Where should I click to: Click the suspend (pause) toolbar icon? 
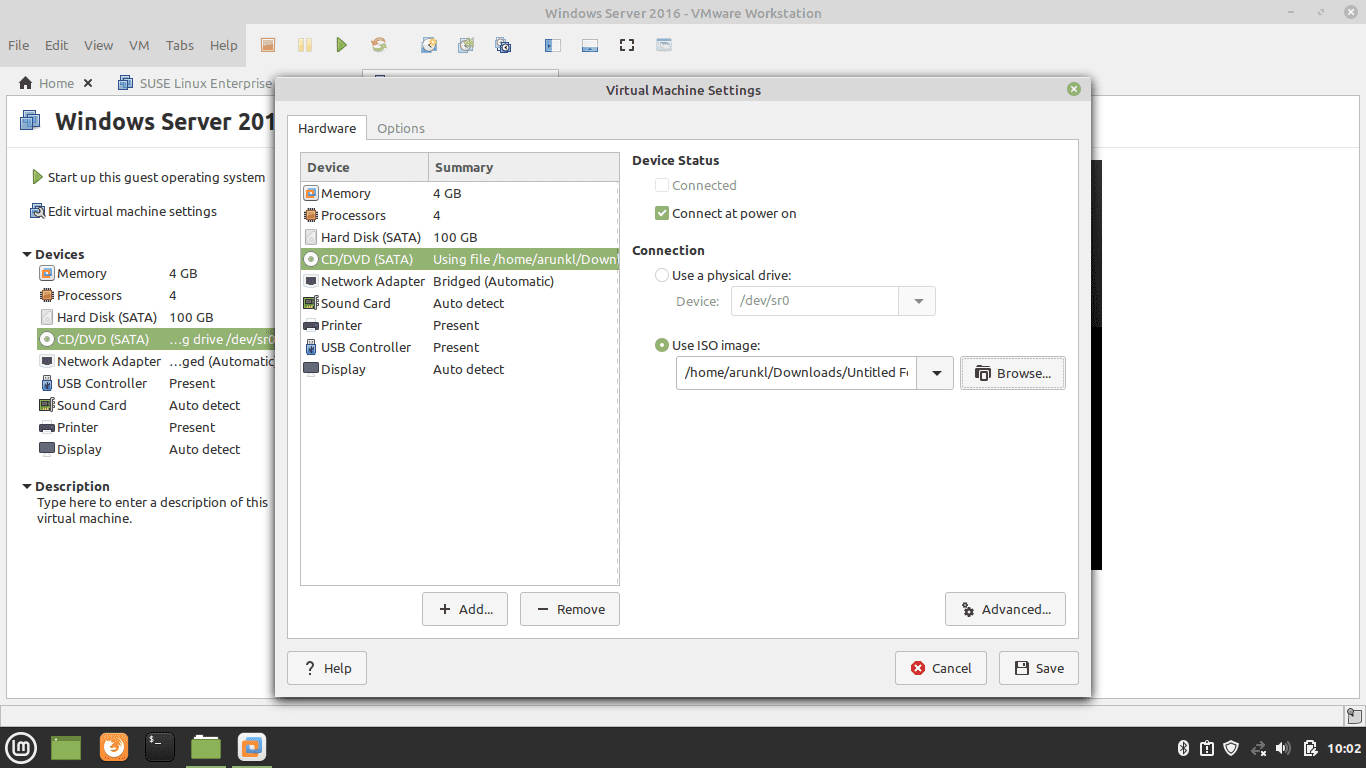pos(305,45)
